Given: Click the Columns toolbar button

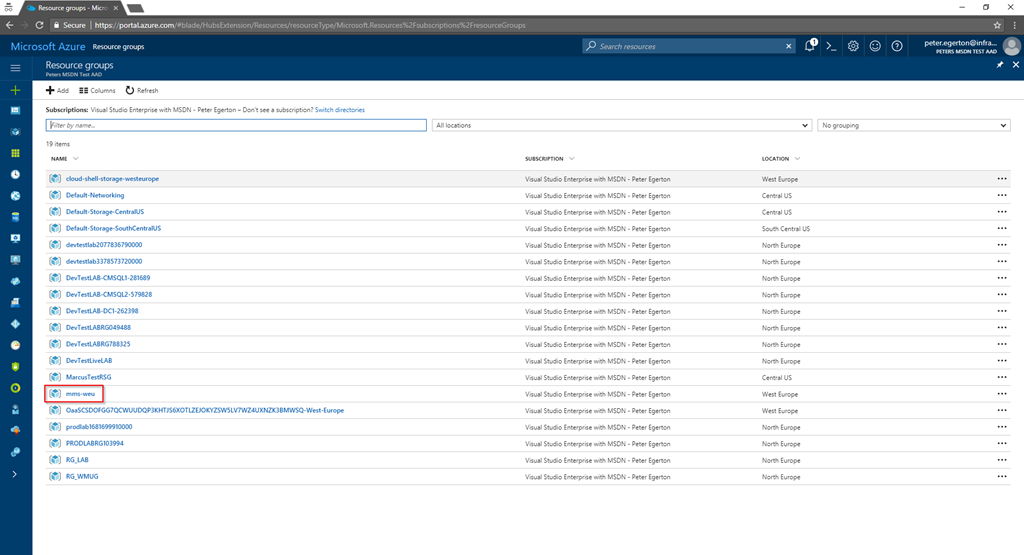Looking at the screenshot, I should [x=97, y=90].
